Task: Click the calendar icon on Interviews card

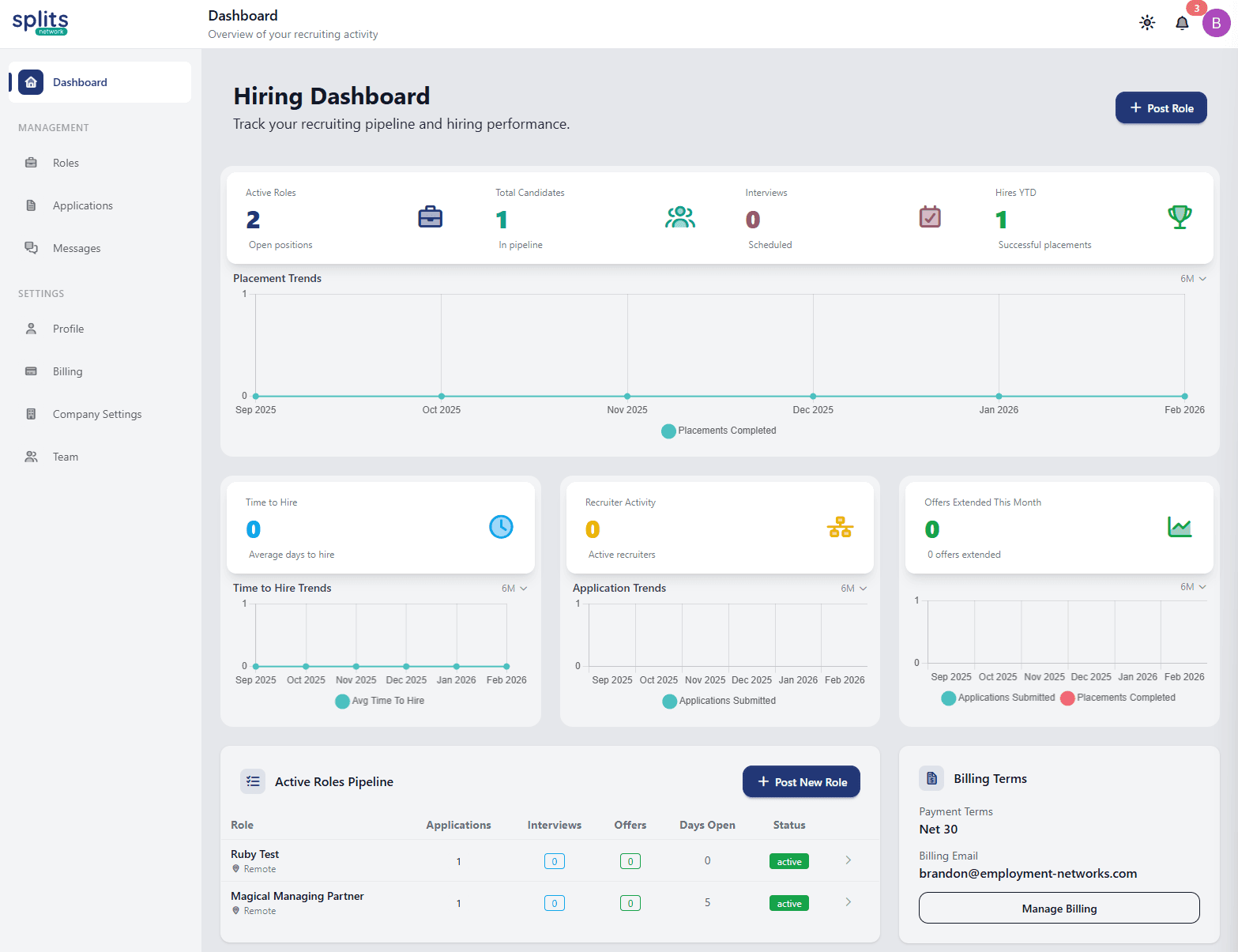Action: tap(930, 216)
